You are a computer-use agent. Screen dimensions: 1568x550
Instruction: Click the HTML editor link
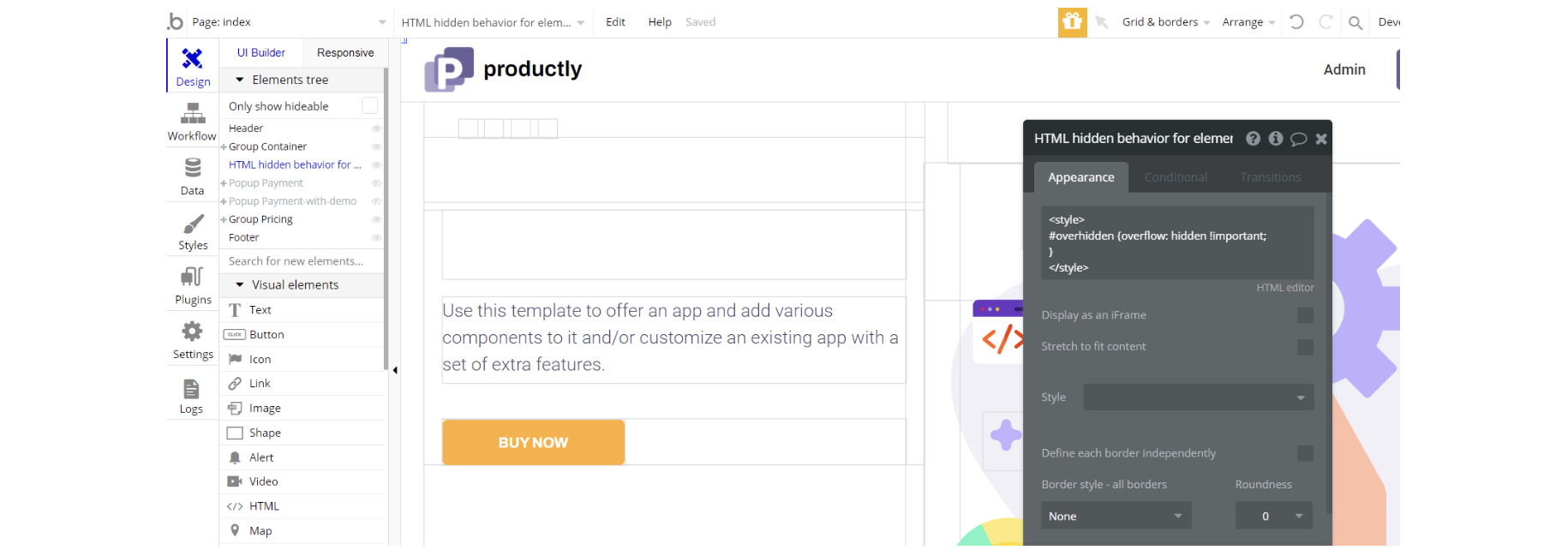coord(1284,288)
